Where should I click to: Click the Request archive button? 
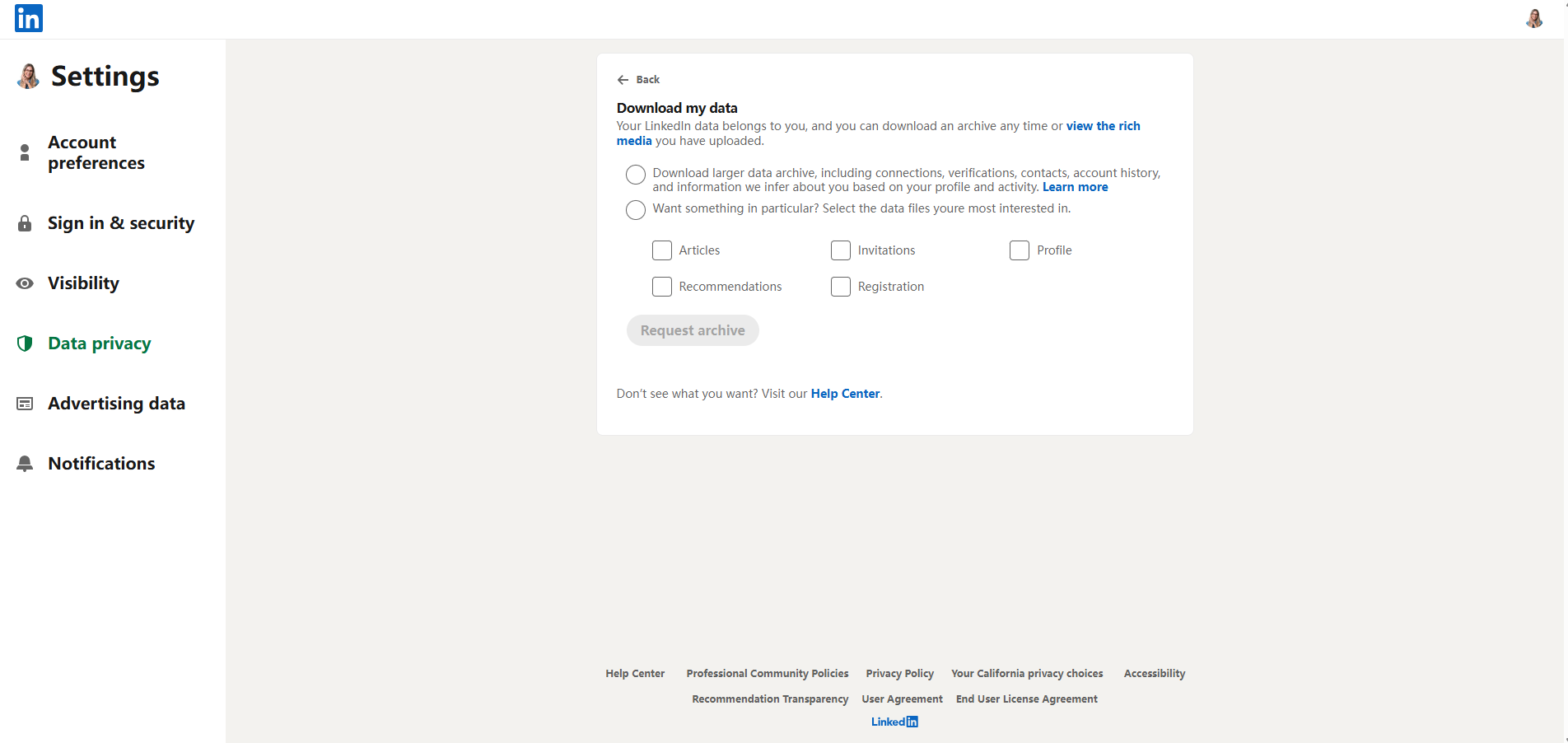[693, 330]
